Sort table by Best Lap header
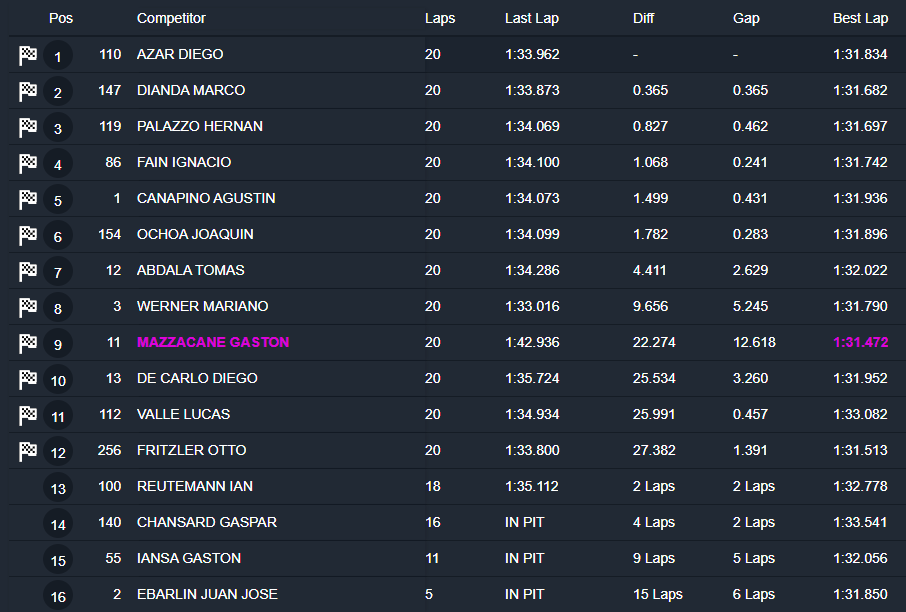The image size is (906, 612). (860, 19)
